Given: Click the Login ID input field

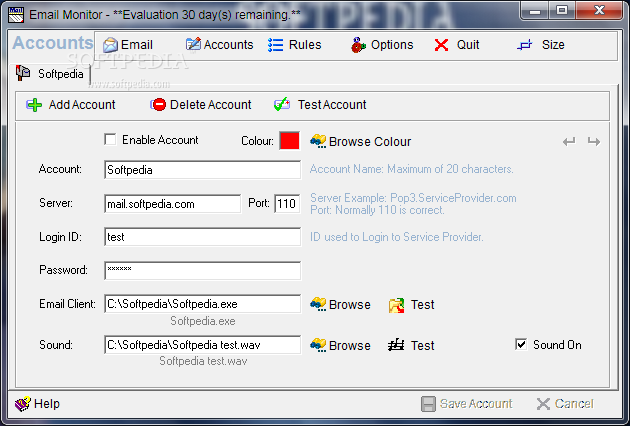Looking at the screenshot, I should [x=202, y=237].
